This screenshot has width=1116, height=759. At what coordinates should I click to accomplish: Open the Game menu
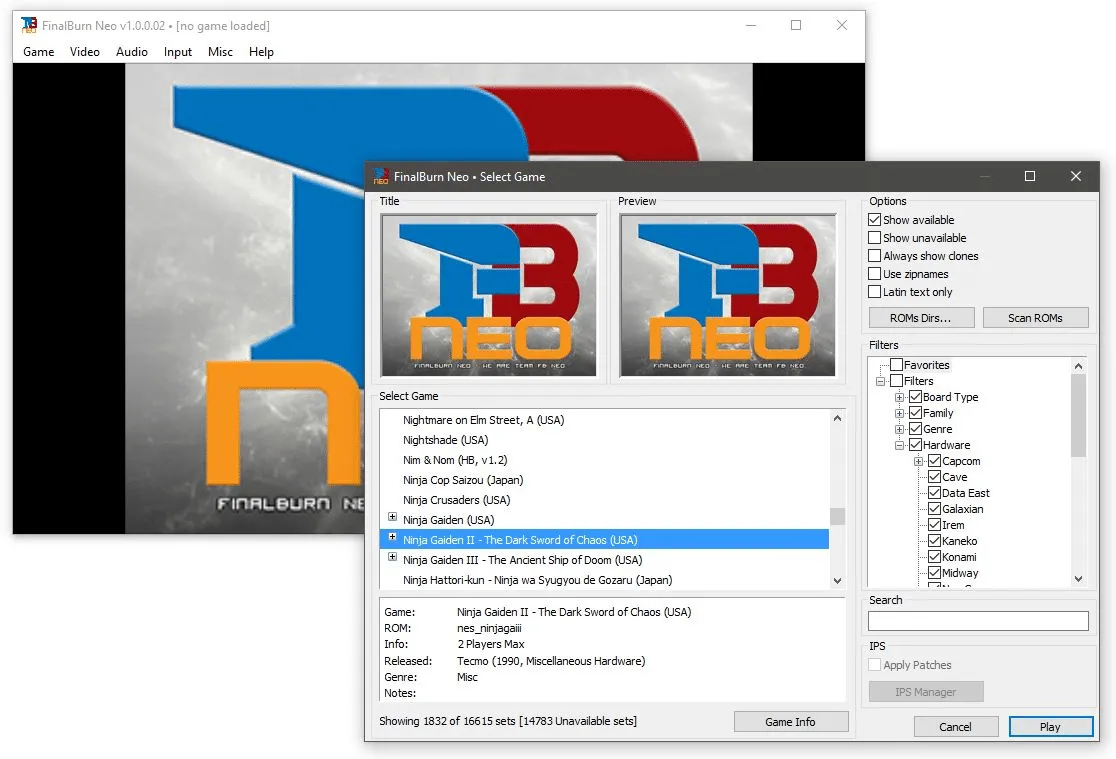[38, 52]
